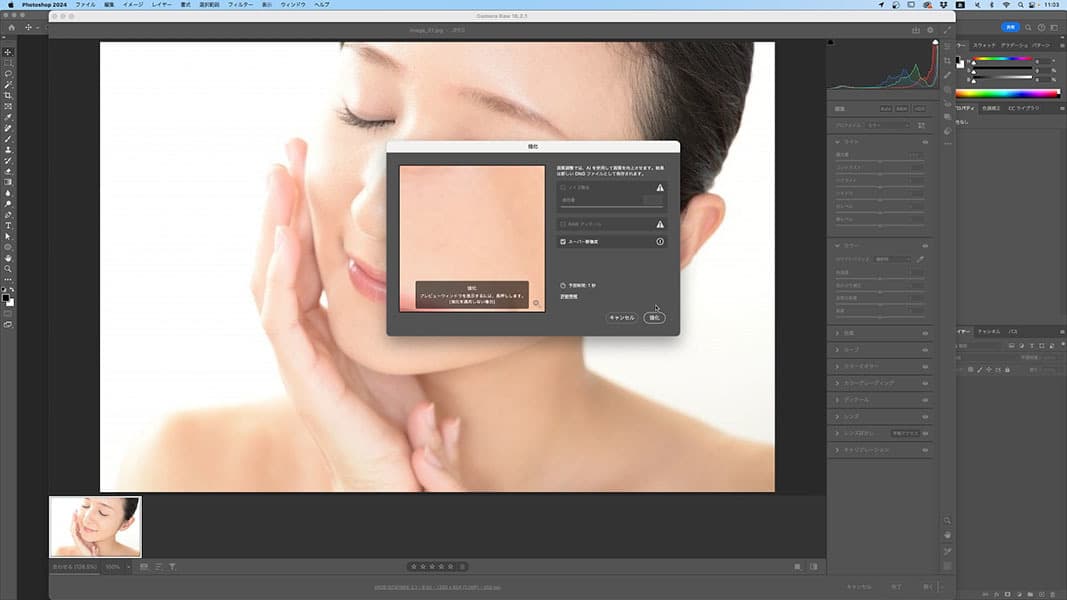
Task: Click the filmstrip filter funnel icon
Action: tap(172, 567)
